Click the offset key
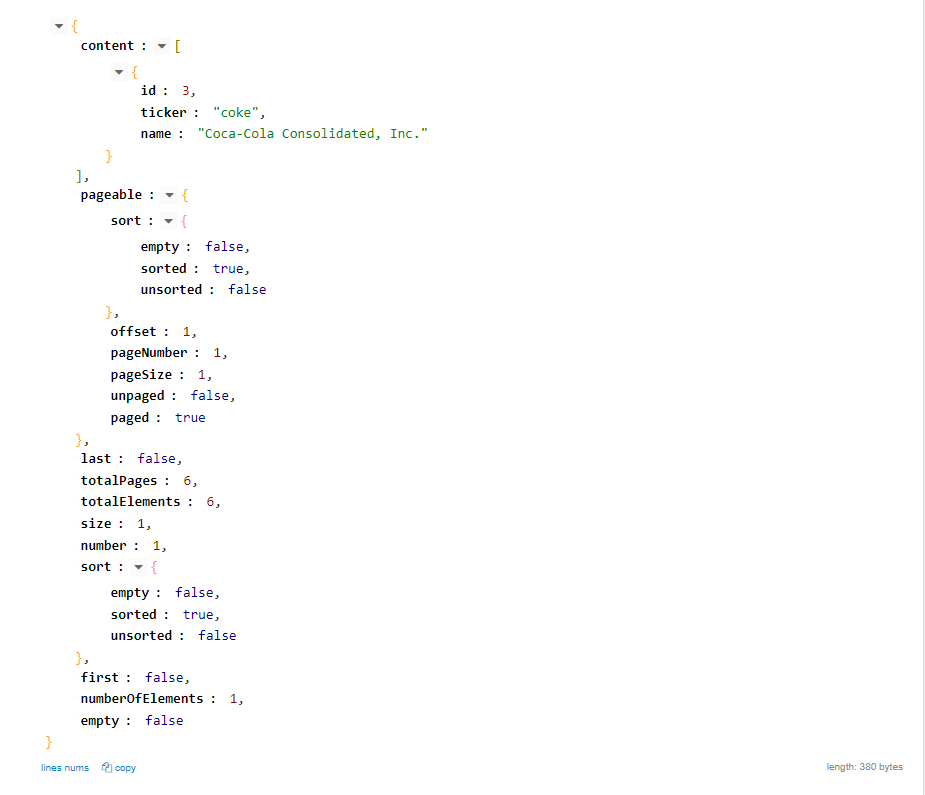Screen dimensions: 925x795 (133, 332)
